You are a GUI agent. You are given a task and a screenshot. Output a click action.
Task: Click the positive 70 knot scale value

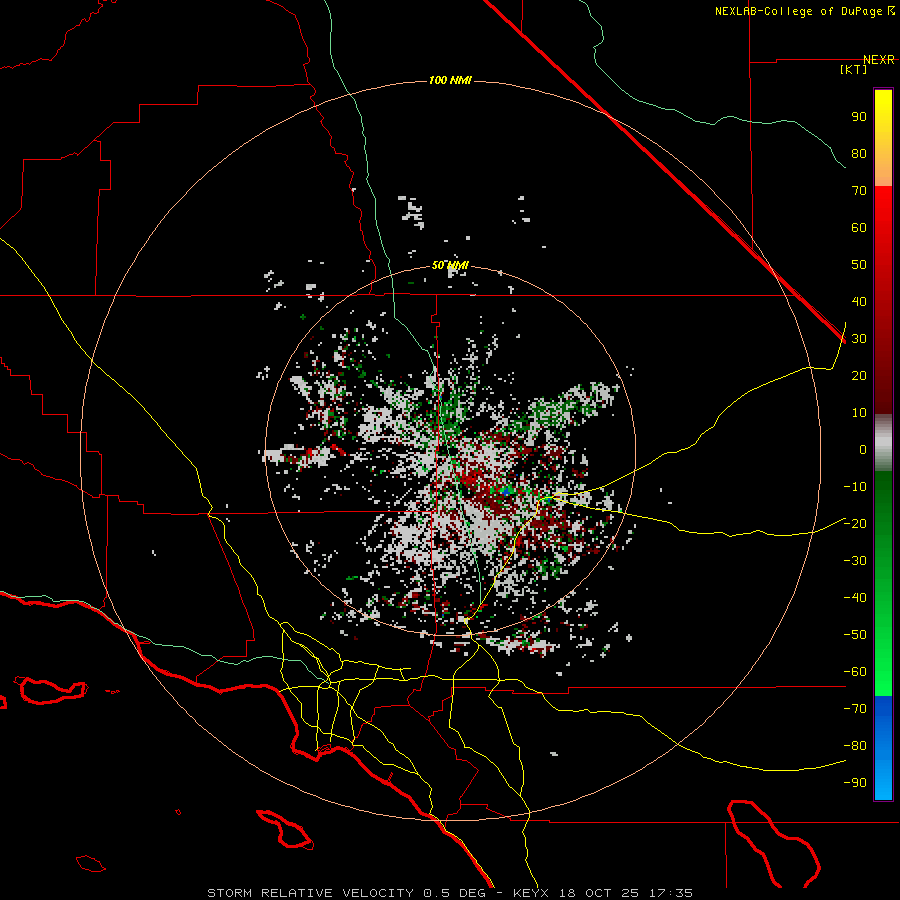pos(859,191)
